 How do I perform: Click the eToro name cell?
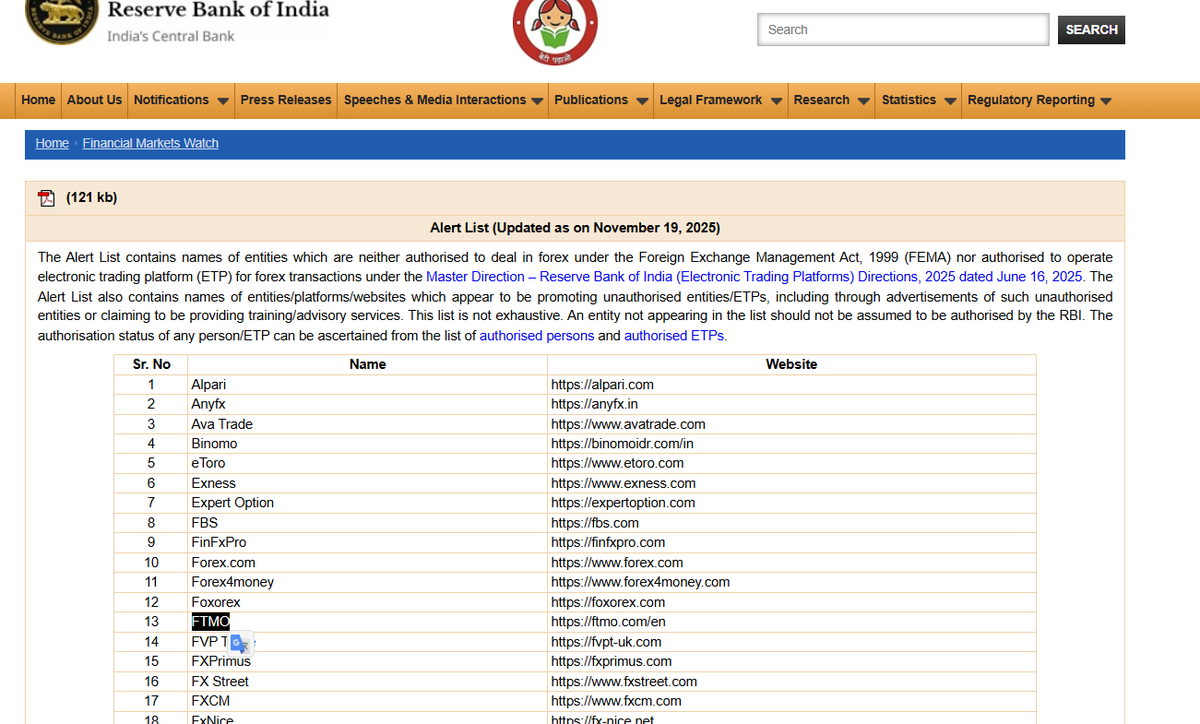click(367, 463)
